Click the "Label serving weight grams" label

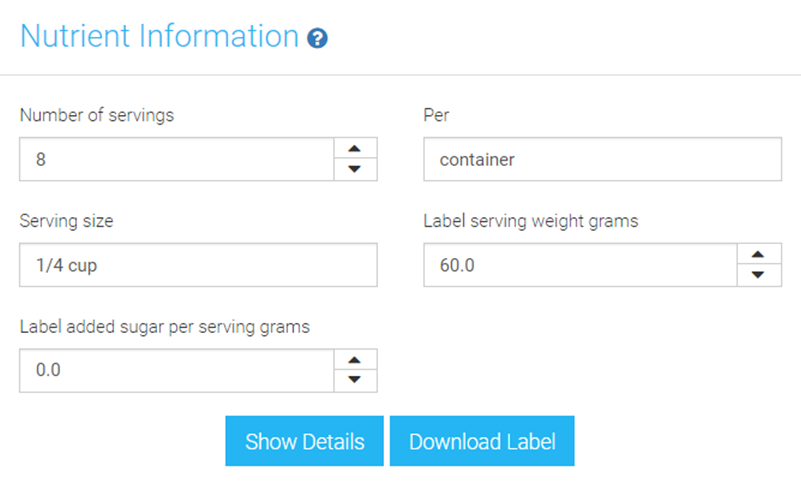tap(531, 221)
